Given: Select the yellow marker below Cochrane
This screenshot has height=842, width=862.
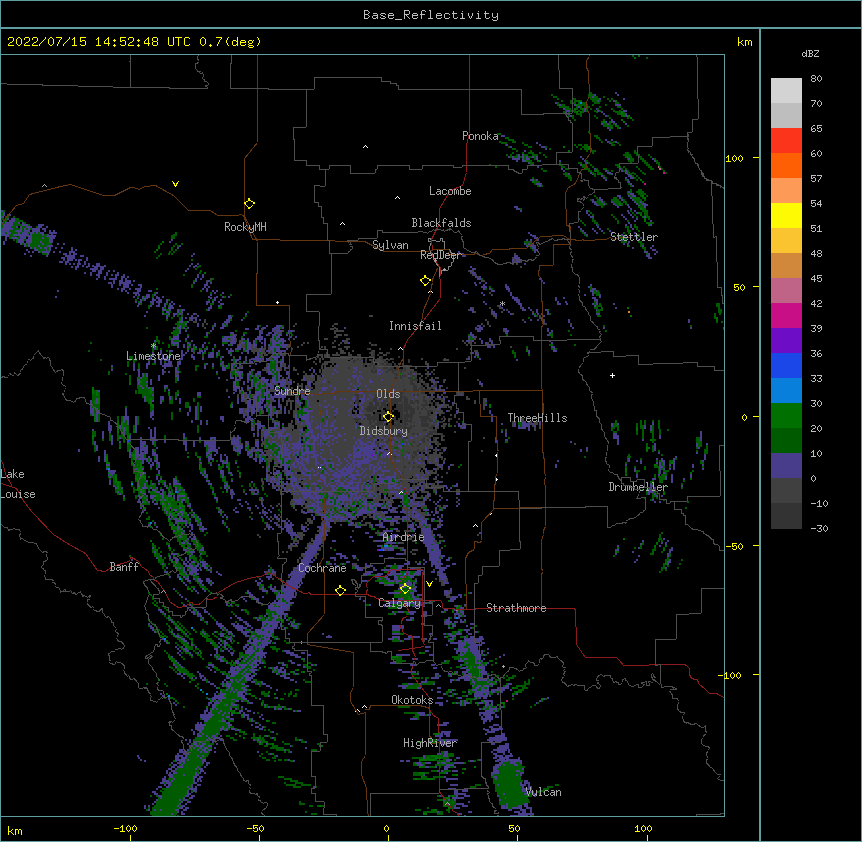Looking at the screenshot, I should pos(340,590).
